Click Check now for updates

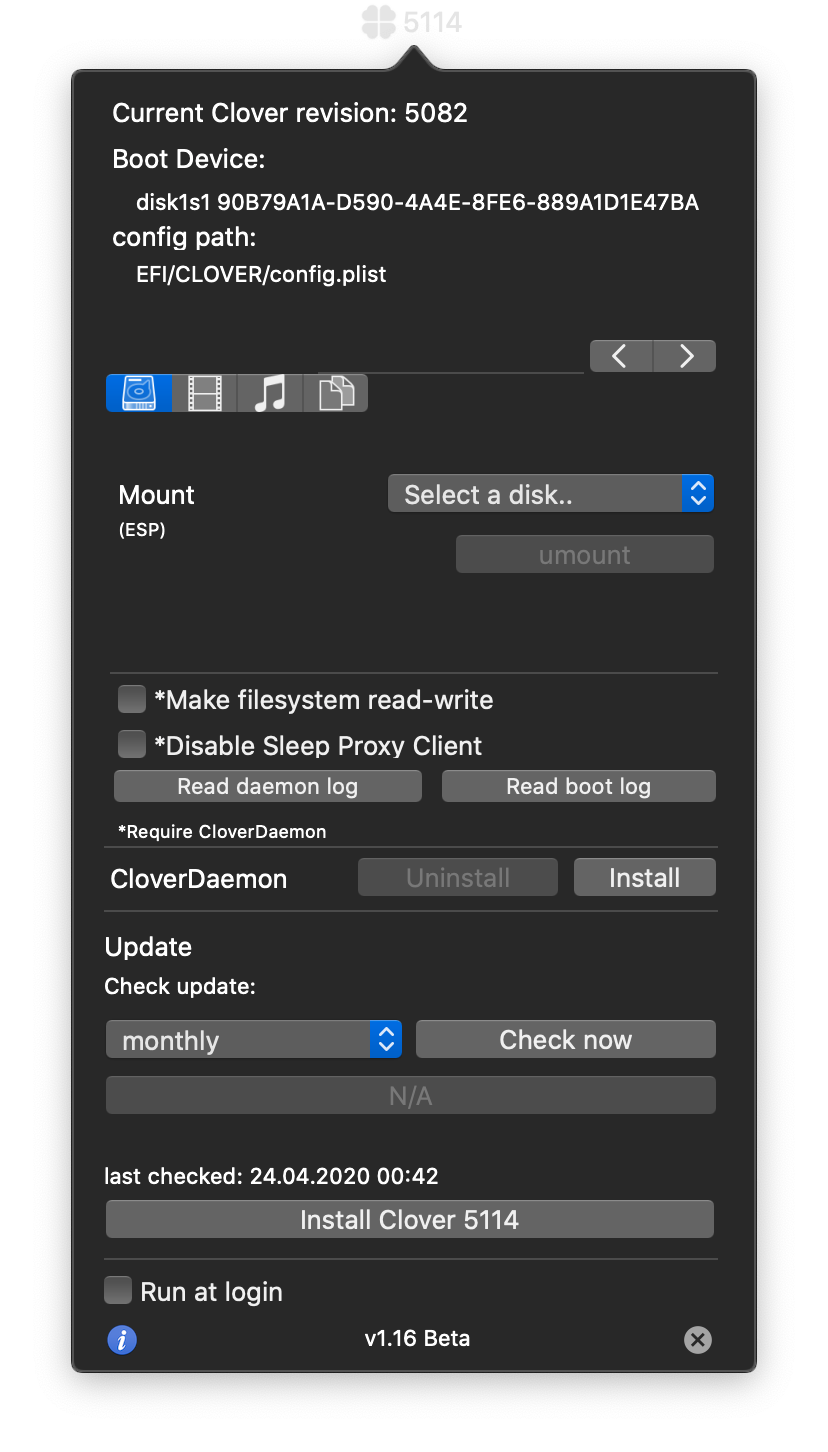click(x=565, y=1039)
